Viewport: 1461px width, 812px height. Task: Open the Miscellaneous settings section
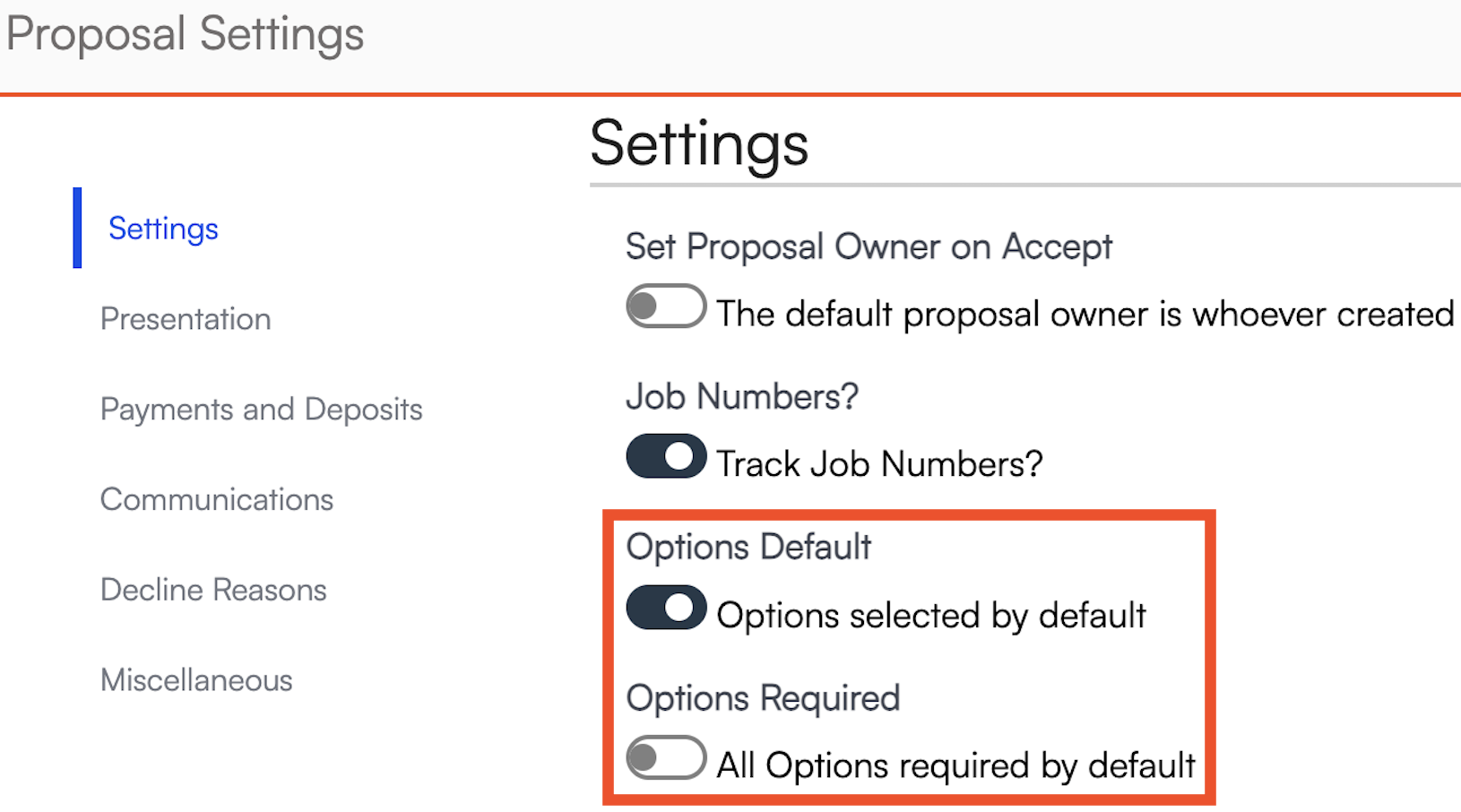pyautogui.click(x=196, y=680)
